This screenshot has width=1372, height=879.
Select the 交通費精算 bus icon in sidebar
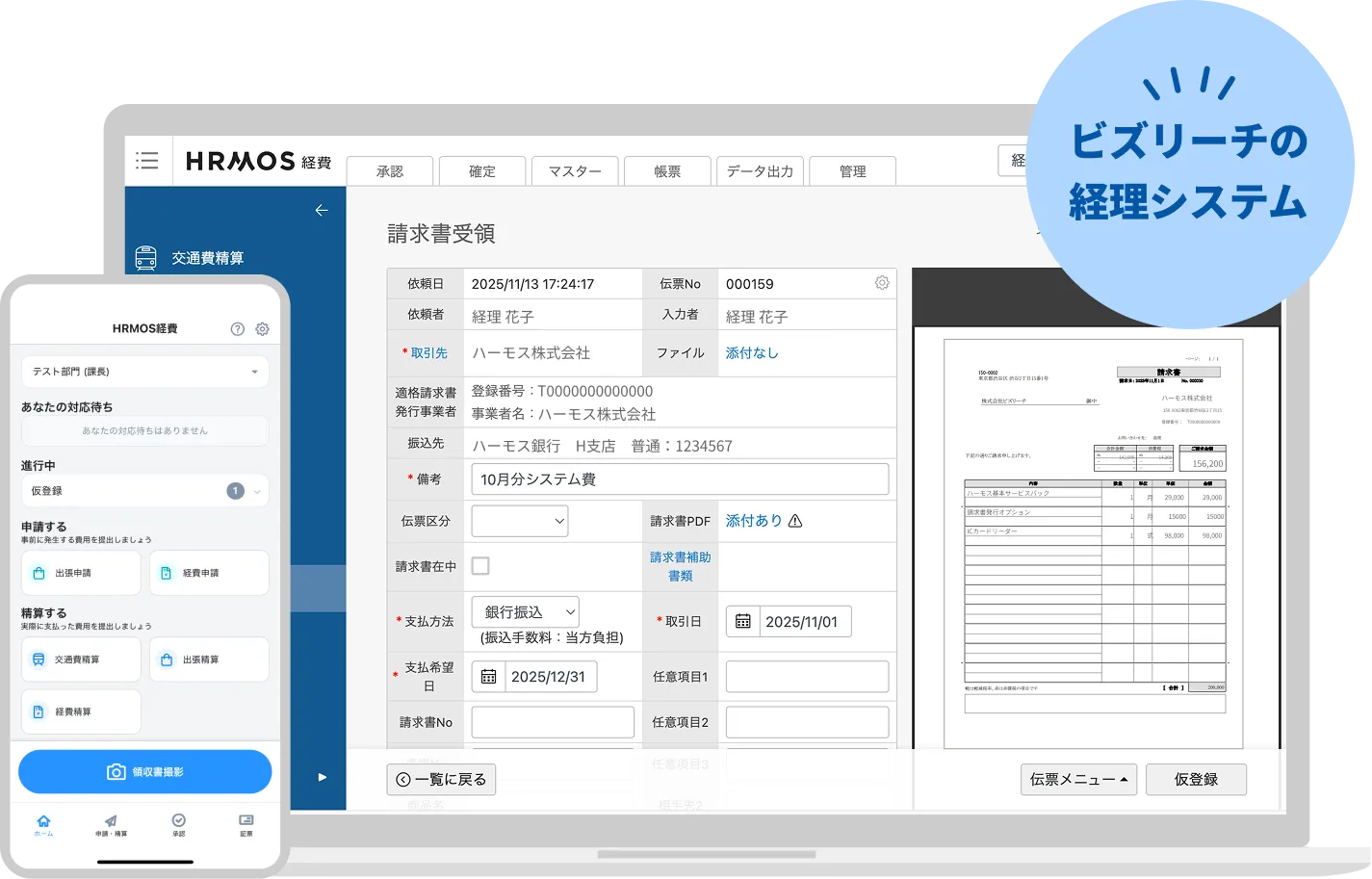[x=145, y=257]
